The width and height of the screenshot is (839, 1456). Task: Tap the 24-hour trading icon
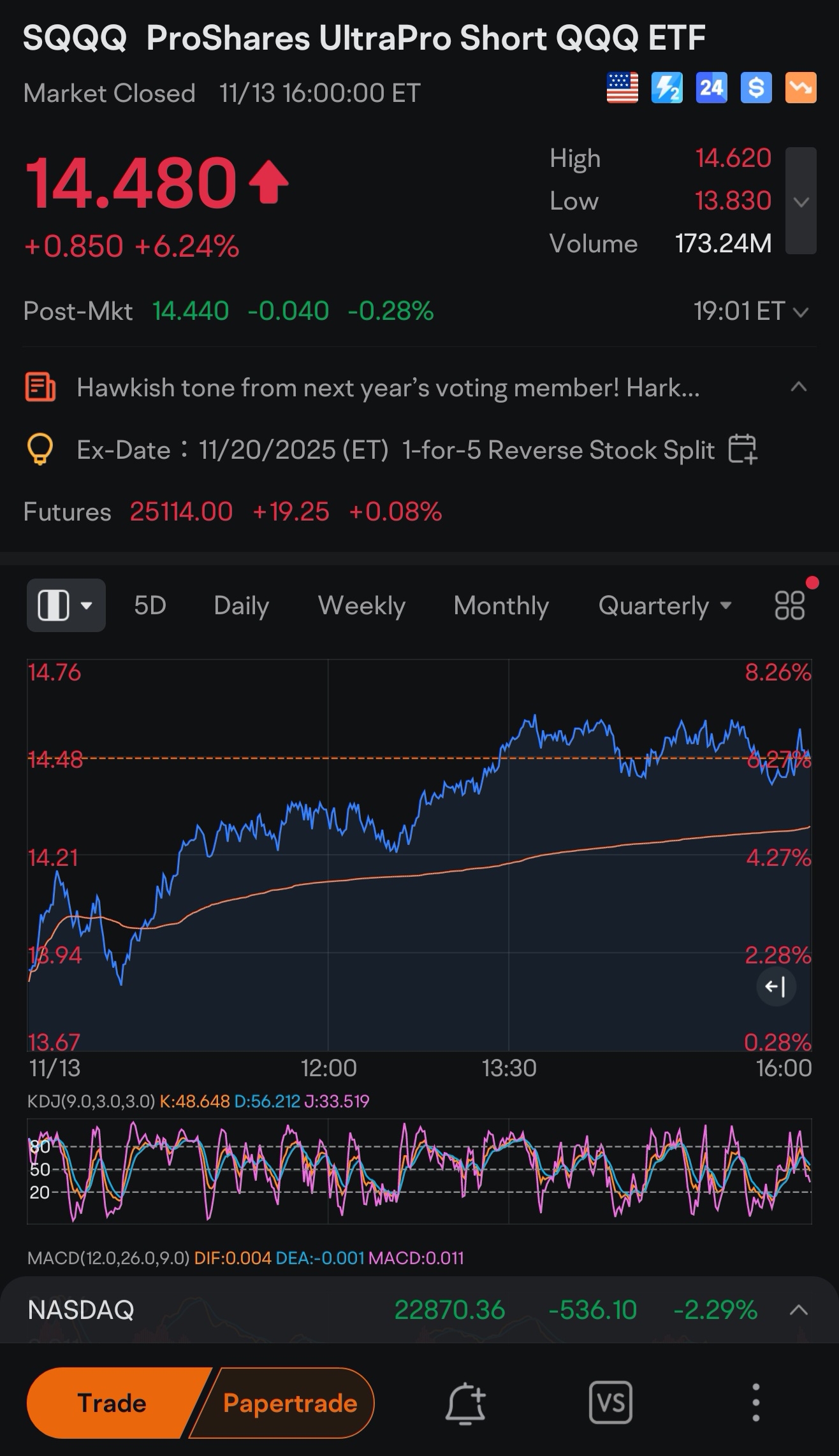click(x=711, y=88)
